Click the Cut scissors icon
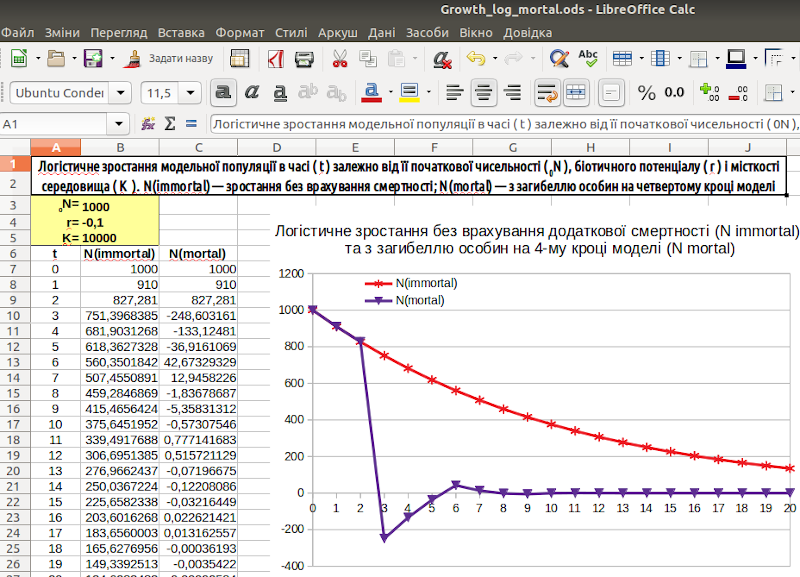The height and width of the screenshot is (577, 800). coord(340,58)
